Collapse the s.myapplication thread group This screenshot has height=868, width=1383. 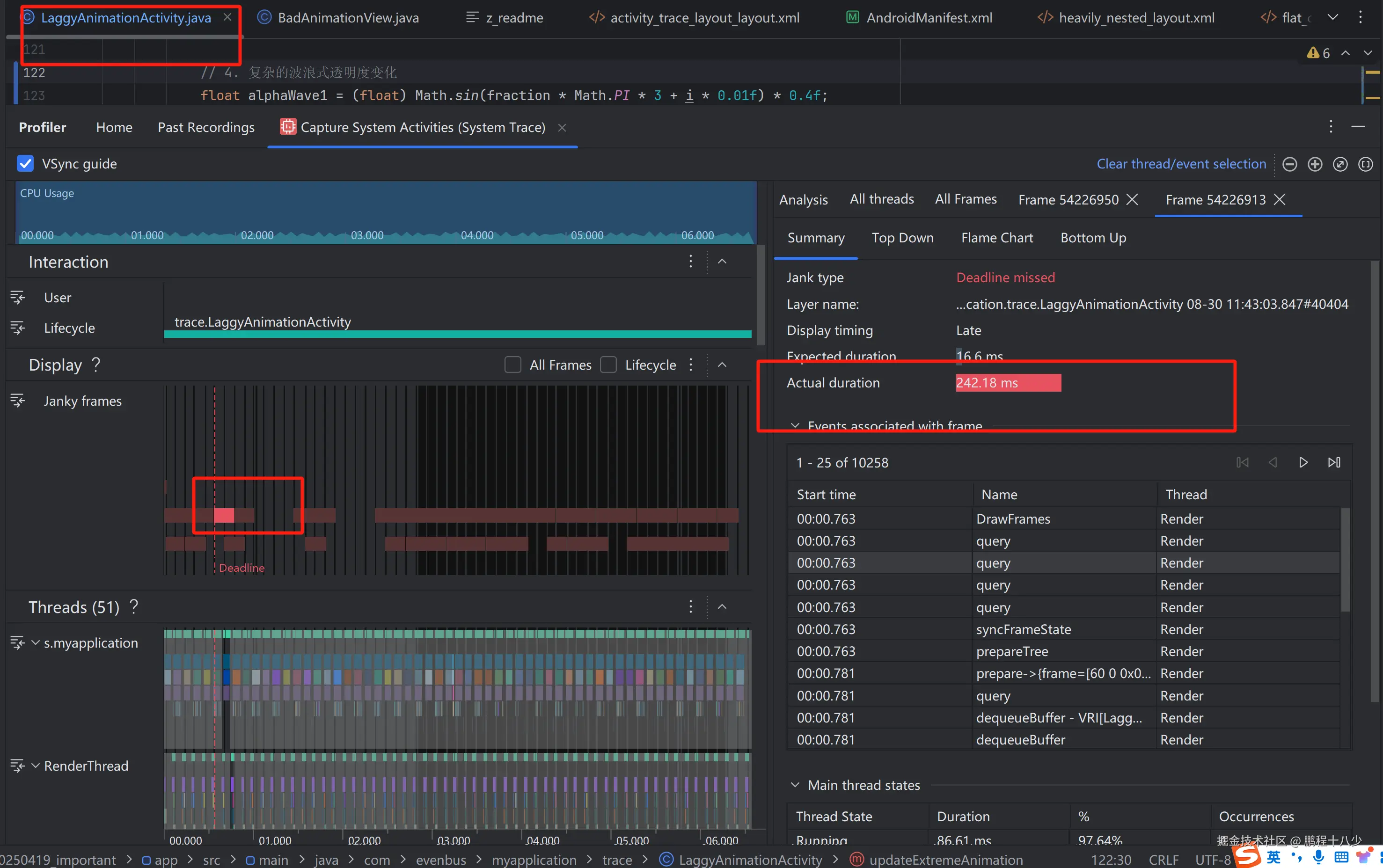tap(36, 642)
